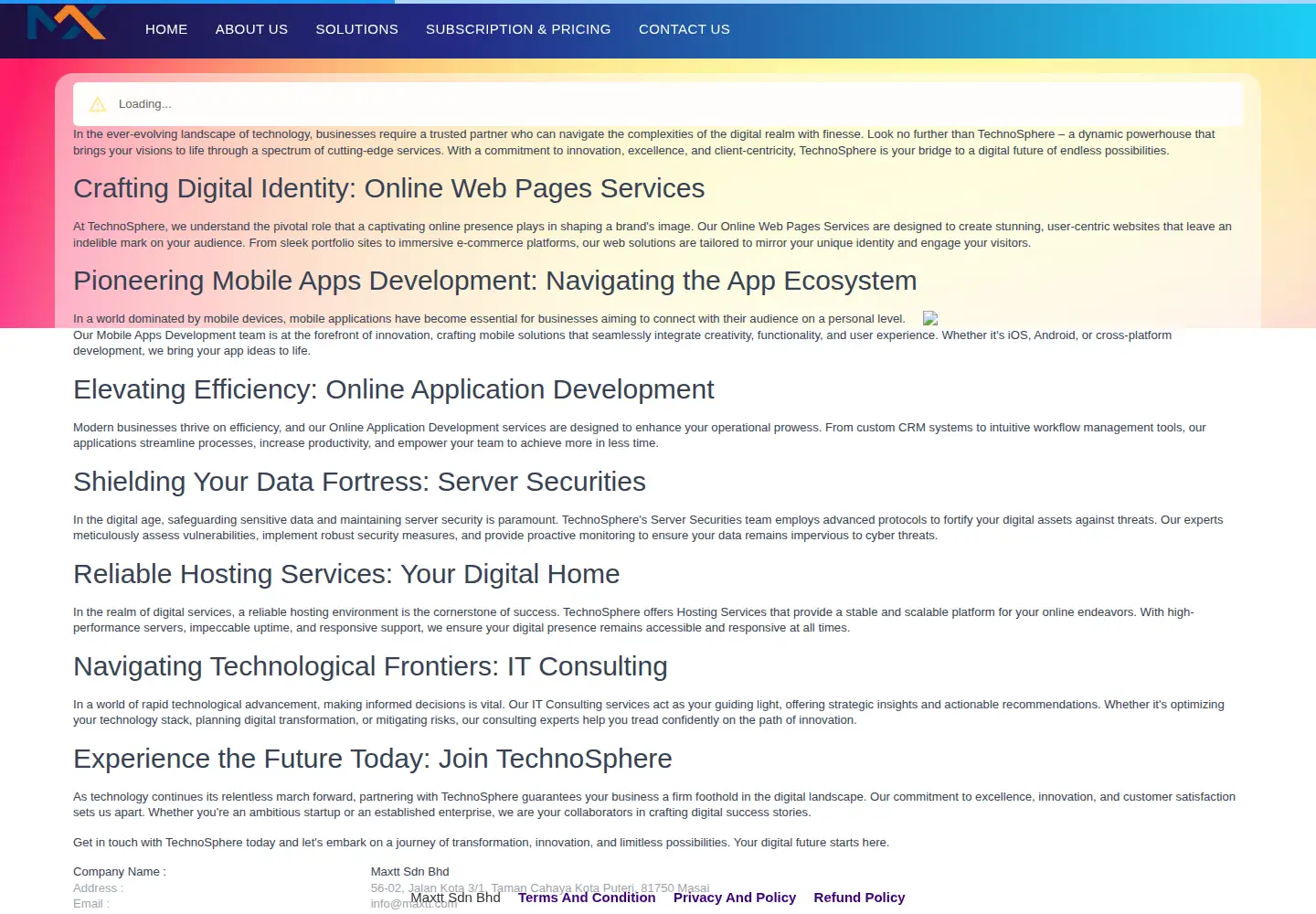Click heading 'Shielding Your Data Fortress: Server Securities'
The image size is (1316, 914).
pos(360,482)
